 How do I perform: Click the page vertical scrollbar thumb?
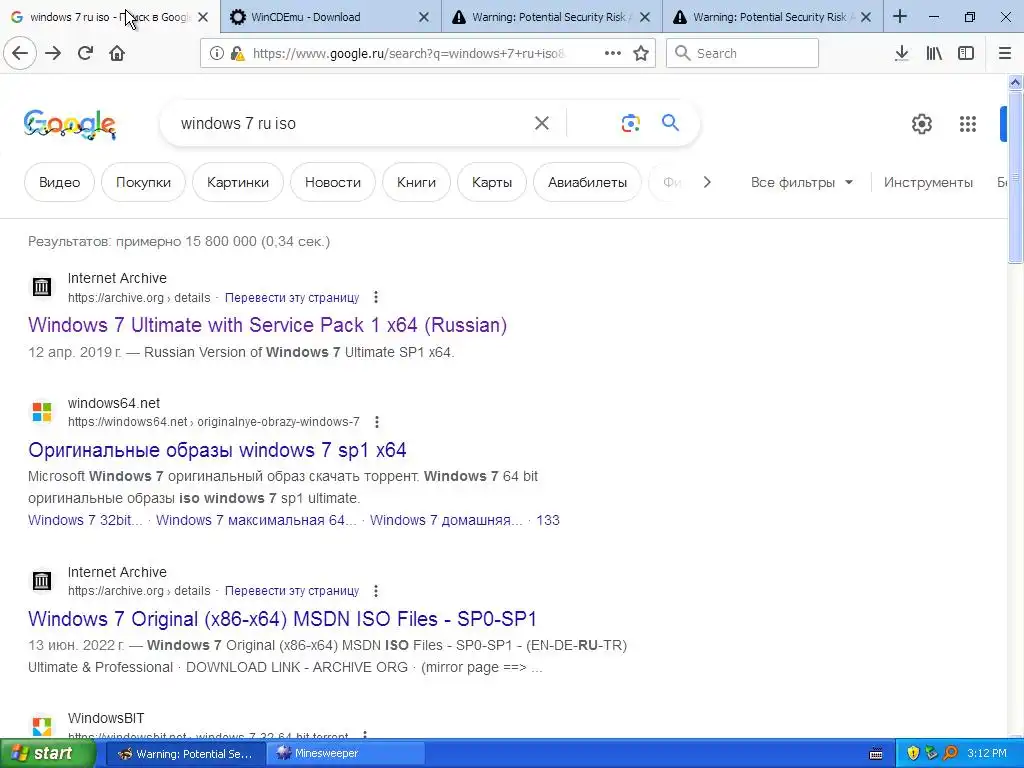(1016, 176)
